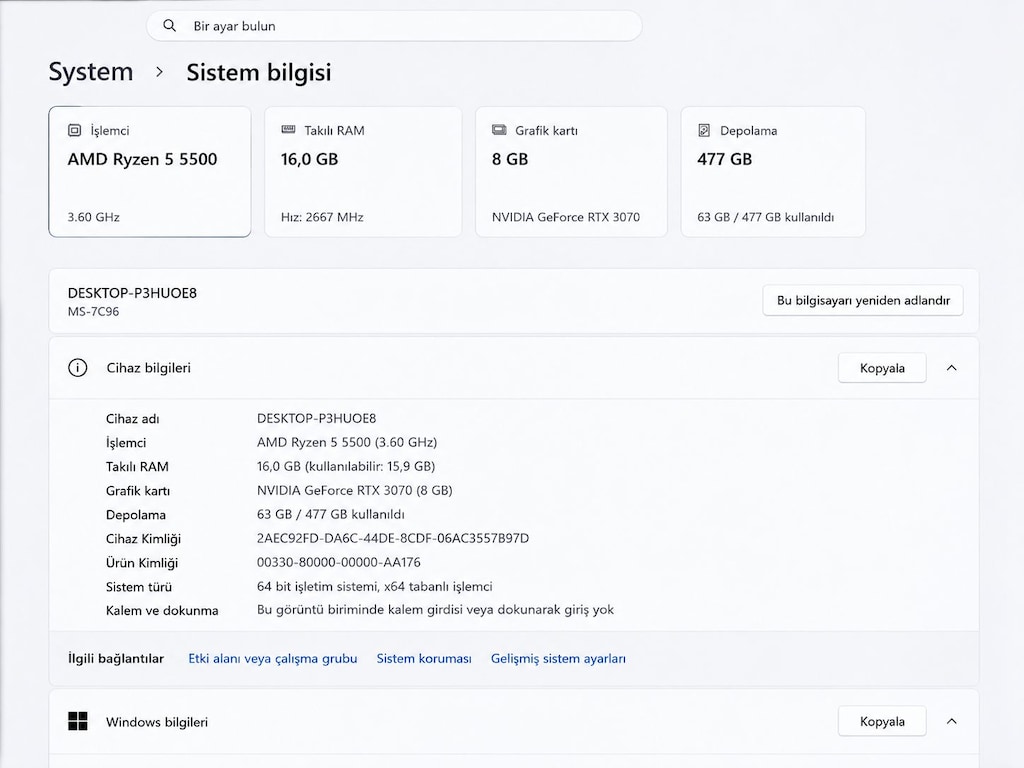Click 'NVIDIA GeForce RTX 3070 (8 GB)' value

click(x=355, y=490)
